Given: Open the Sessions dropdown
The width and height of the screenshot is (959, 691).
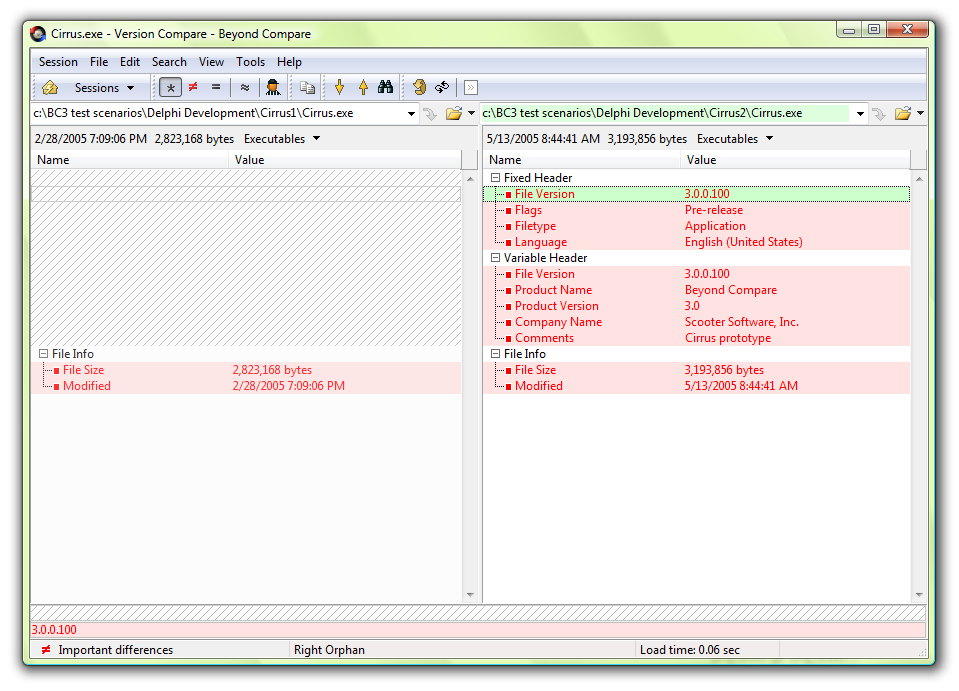Looking at the screenshot, I should click(x=104, y=87).
